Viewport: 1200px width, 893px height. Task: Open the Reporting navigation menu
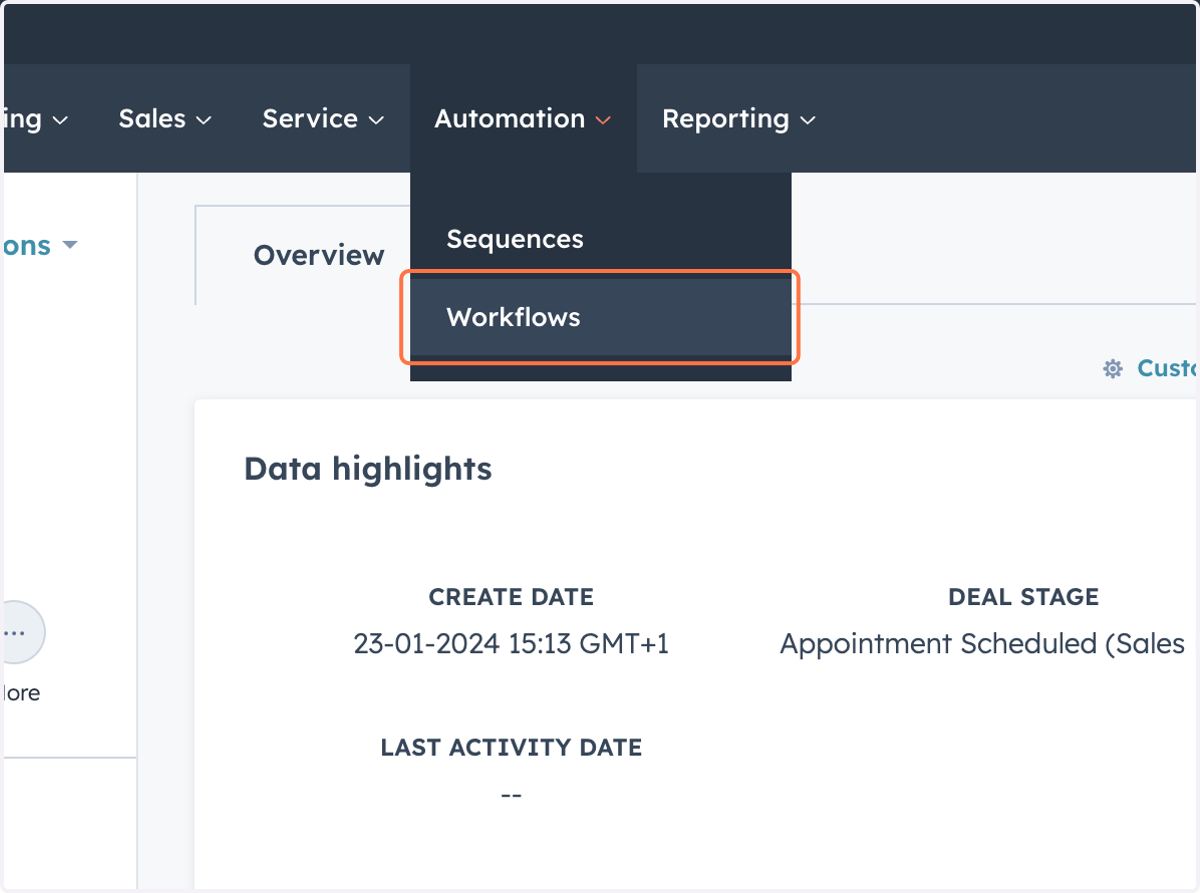pyautogui.click(x=739, y=119)
